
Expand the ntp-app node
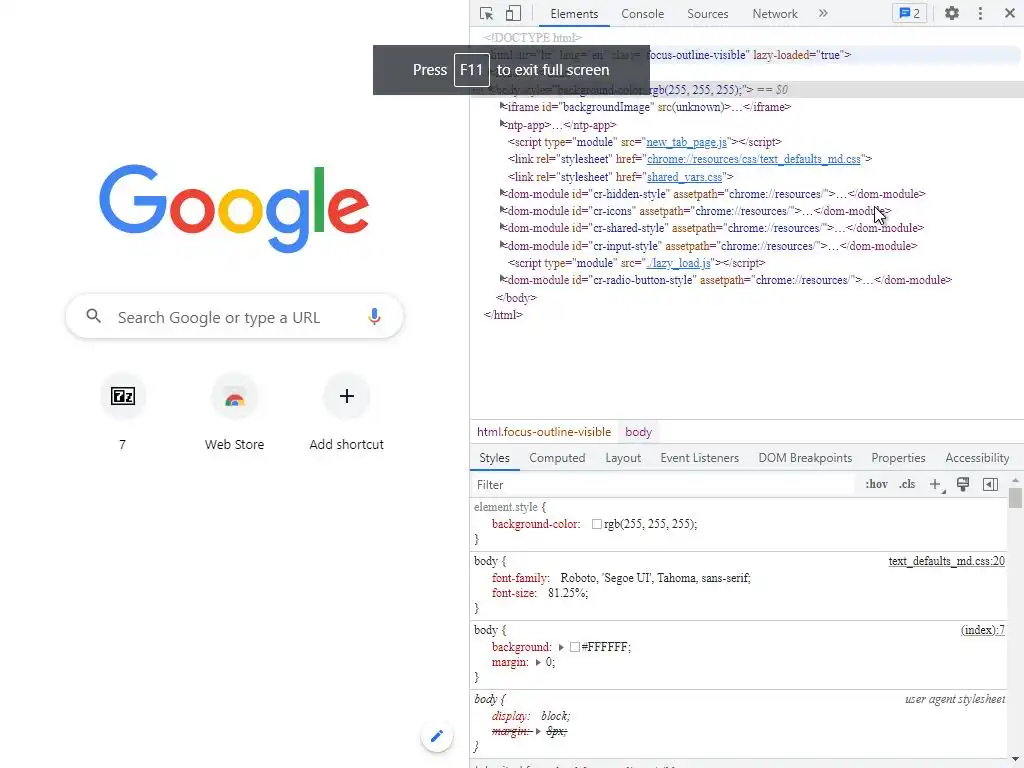tap(503, 123)
